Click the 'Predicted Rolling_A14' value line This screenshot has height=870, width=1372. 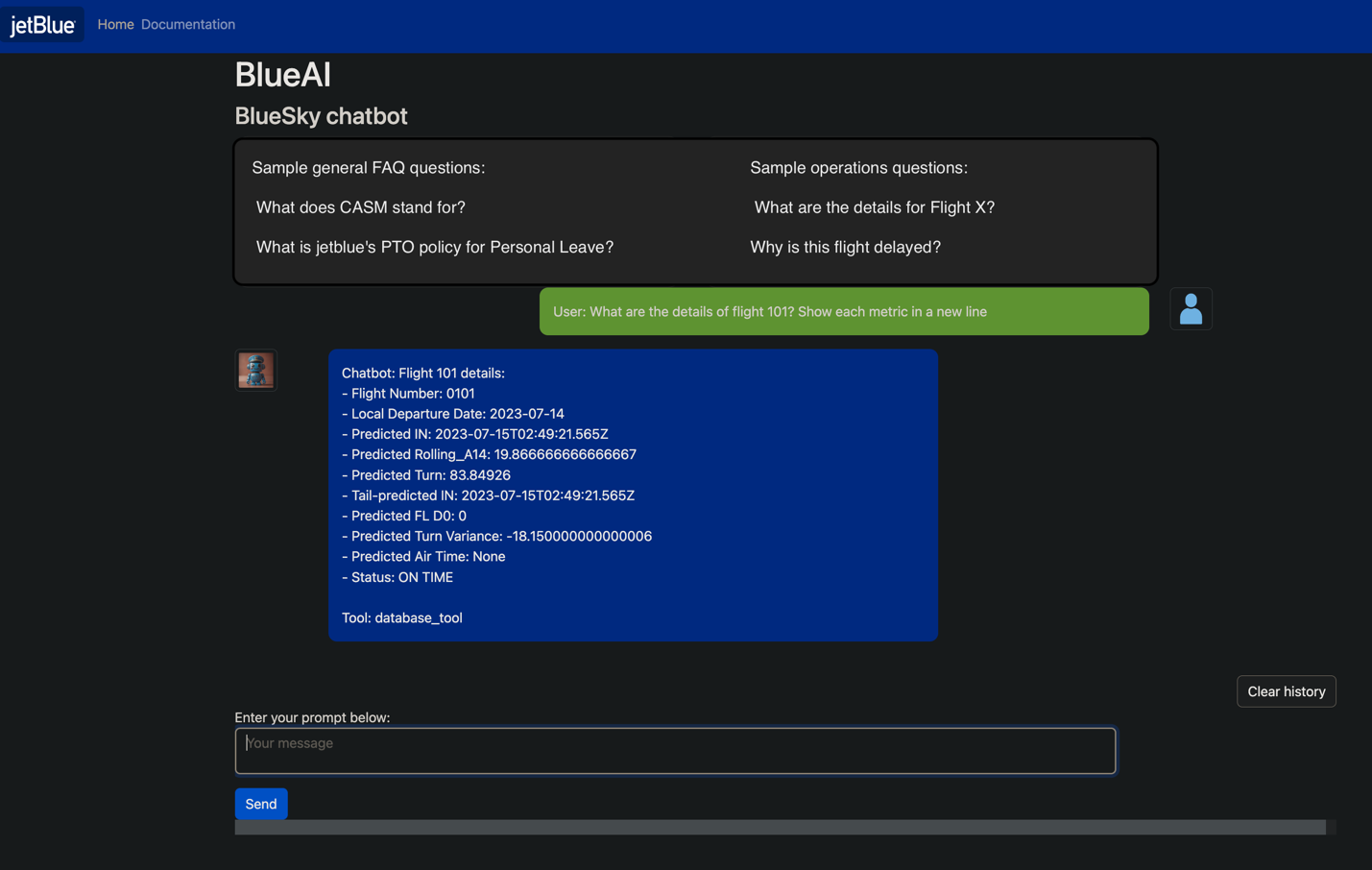pos(490,454)
